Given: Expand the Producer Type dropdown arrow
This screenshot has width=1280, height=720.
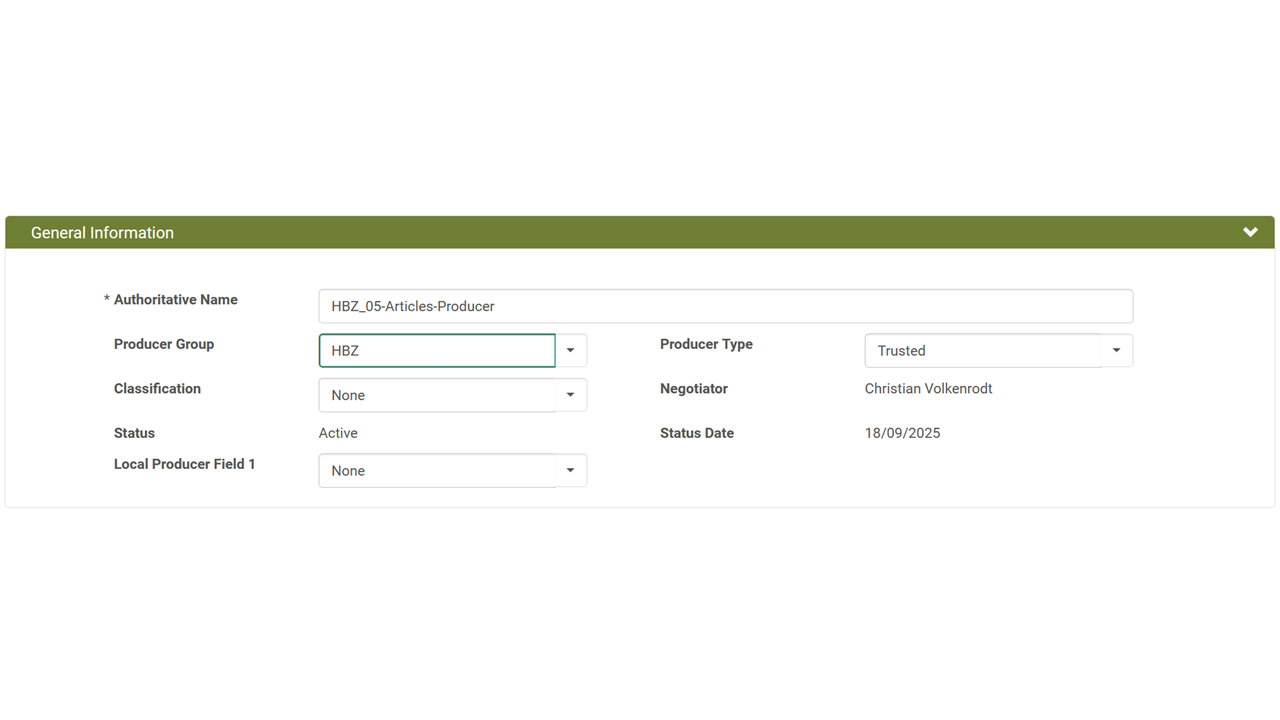Looking at the screenshot, I should point(1117,351).
